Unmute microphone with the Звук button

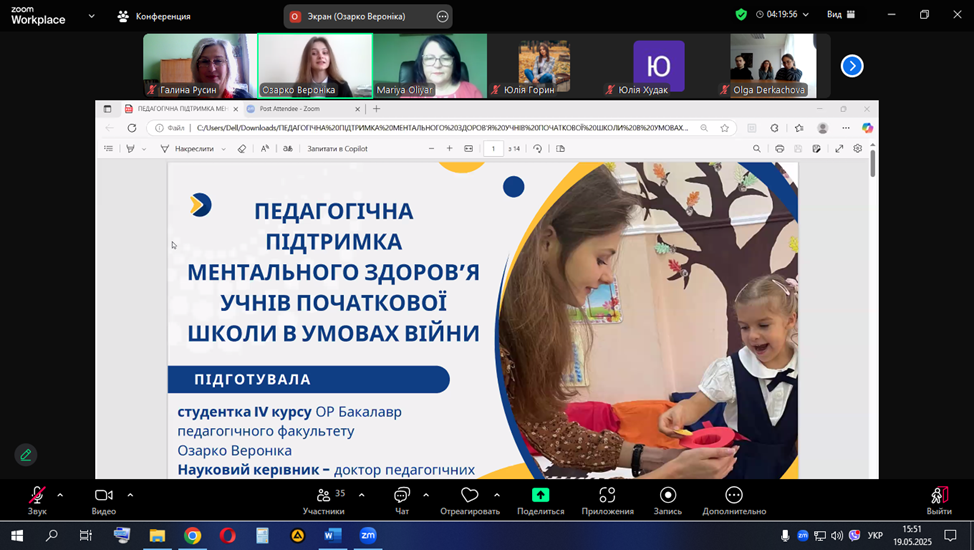coord(37,495)
